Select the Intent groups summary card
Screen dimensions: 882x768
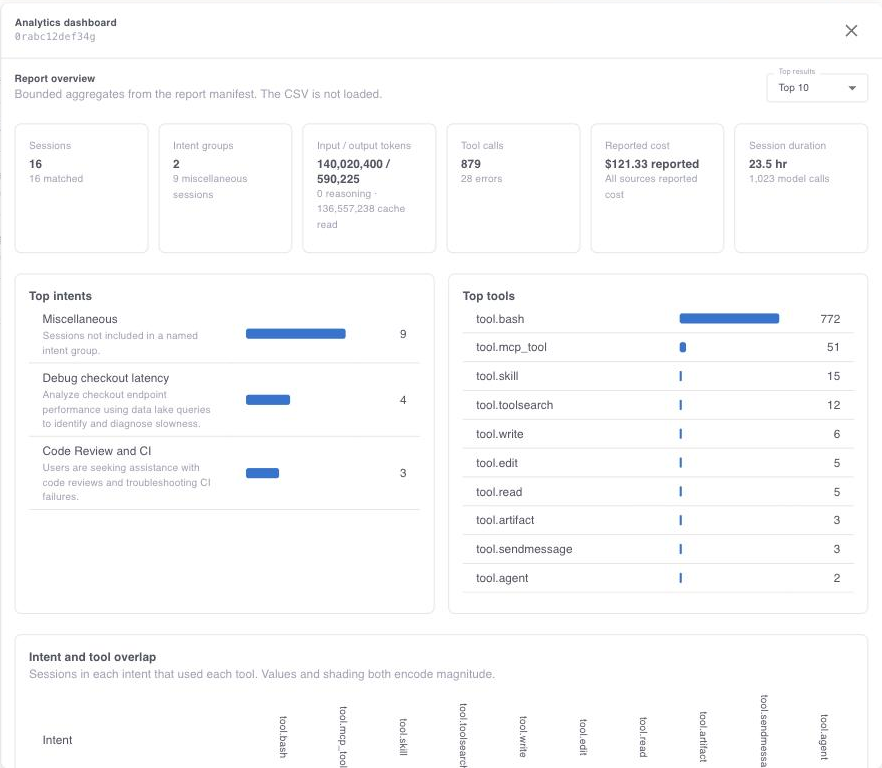pyautogui.click(x=225, y=188)
